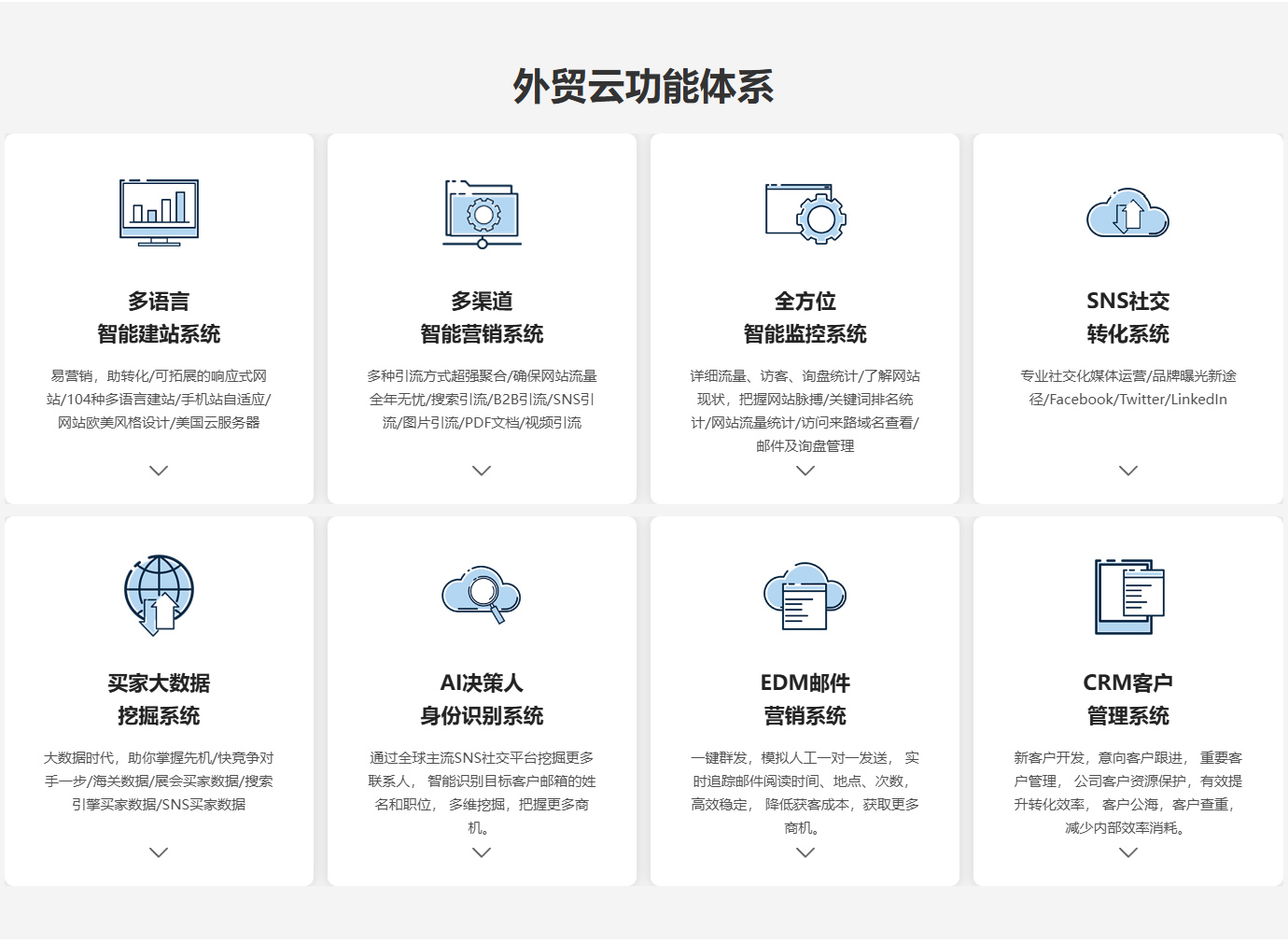Click the cloud document icon for EDM邮件
The image size is (1288, 943).
[805, 595]
